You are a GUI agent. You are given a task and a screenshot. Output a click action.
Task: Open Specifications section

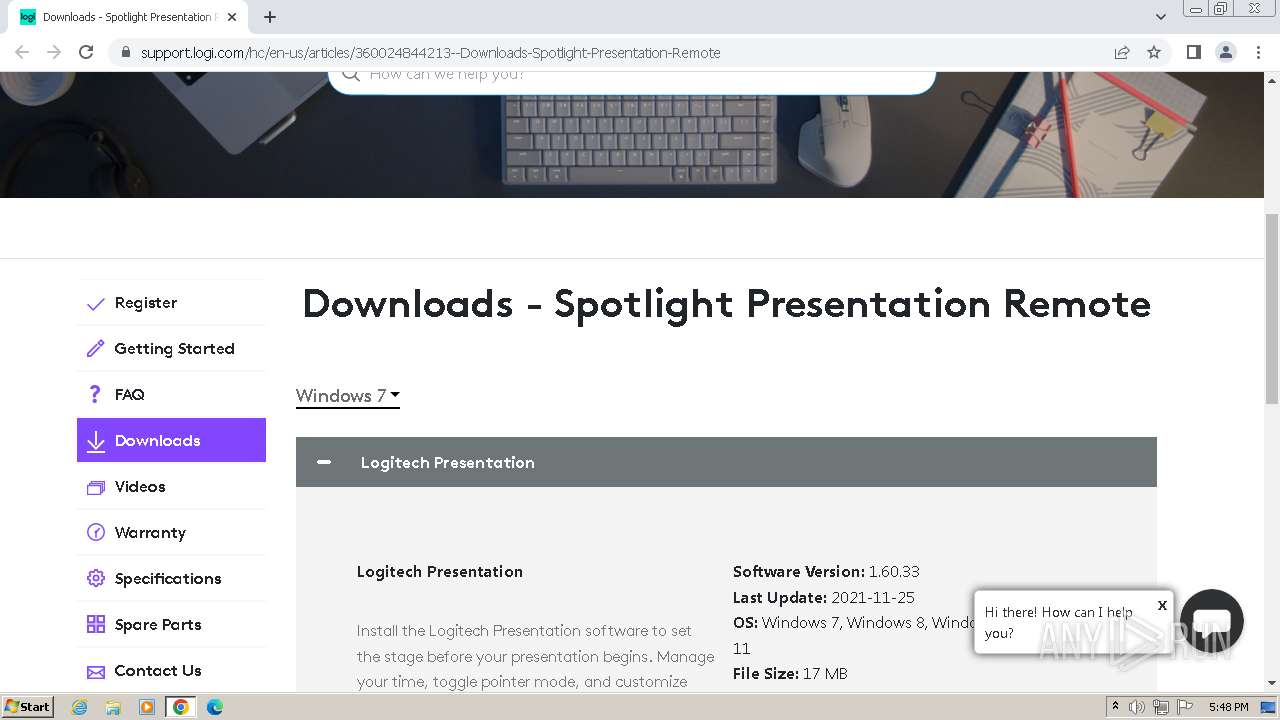coord(168,579)
